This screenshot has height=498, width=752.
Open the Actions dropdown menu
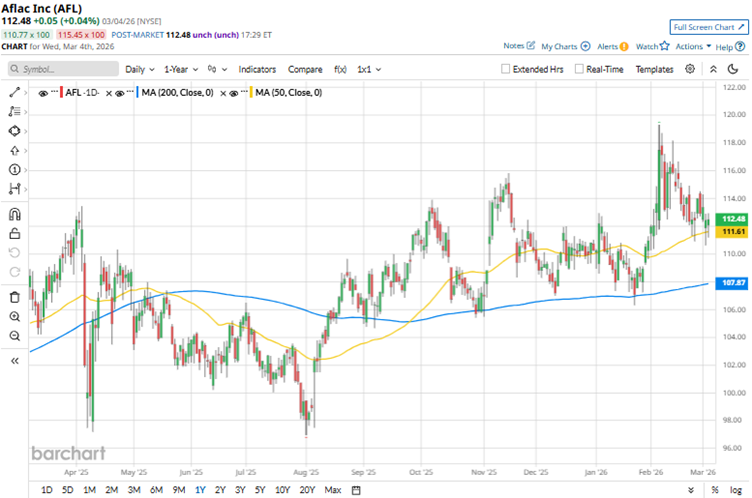(x=693, y=46)
